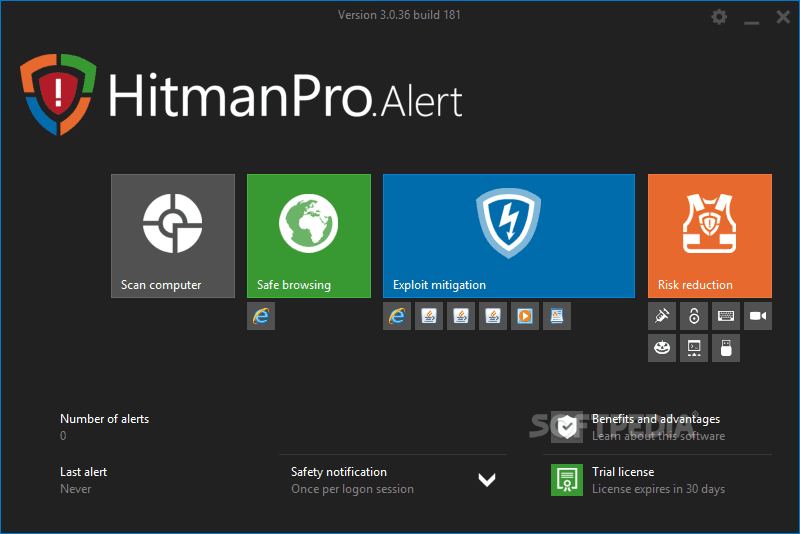Click the webcam camera icon
This screenshot has width=800, height=534.
758,316
